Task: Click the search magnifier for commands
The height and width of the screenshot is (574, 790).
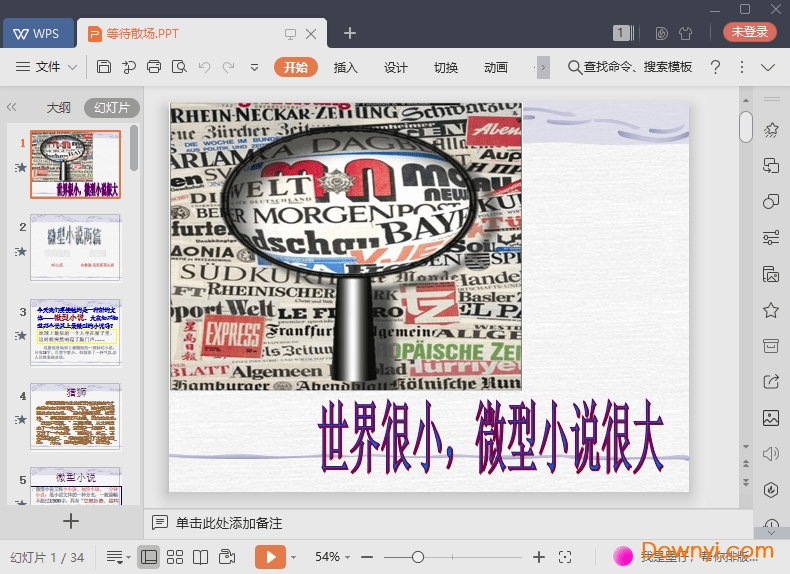Action: click(574, 67)
